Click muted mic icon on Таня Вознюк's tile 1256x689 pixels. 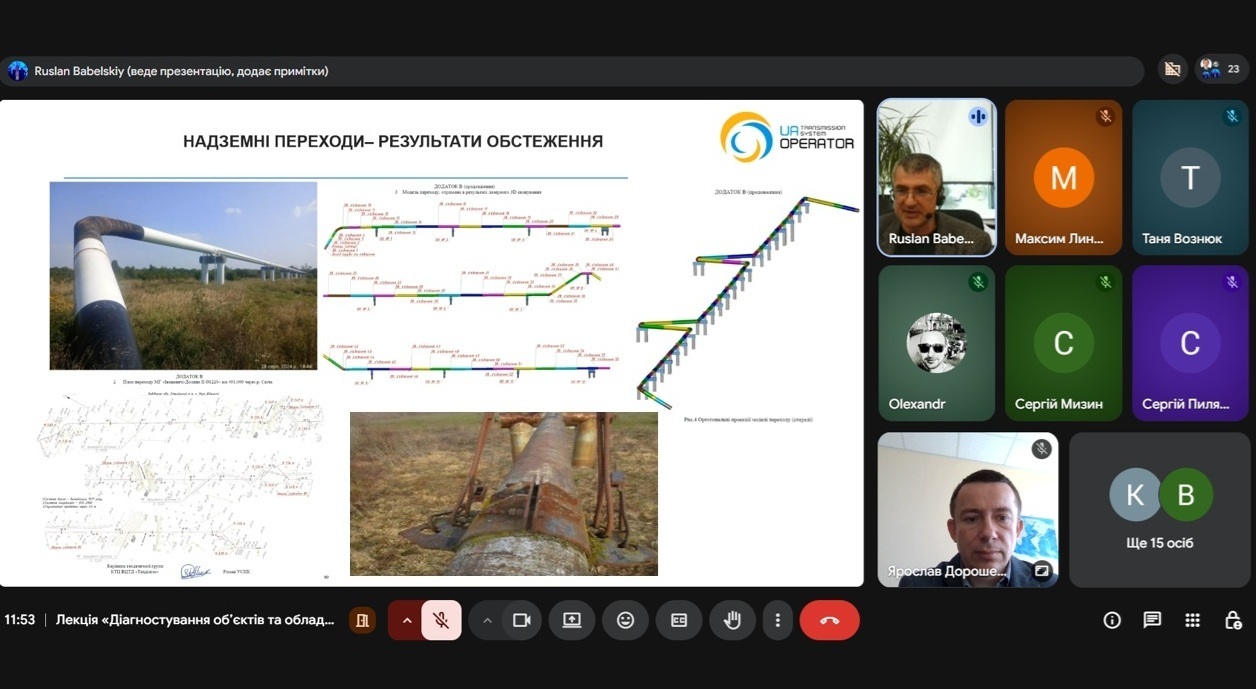tap(1232, 116)
